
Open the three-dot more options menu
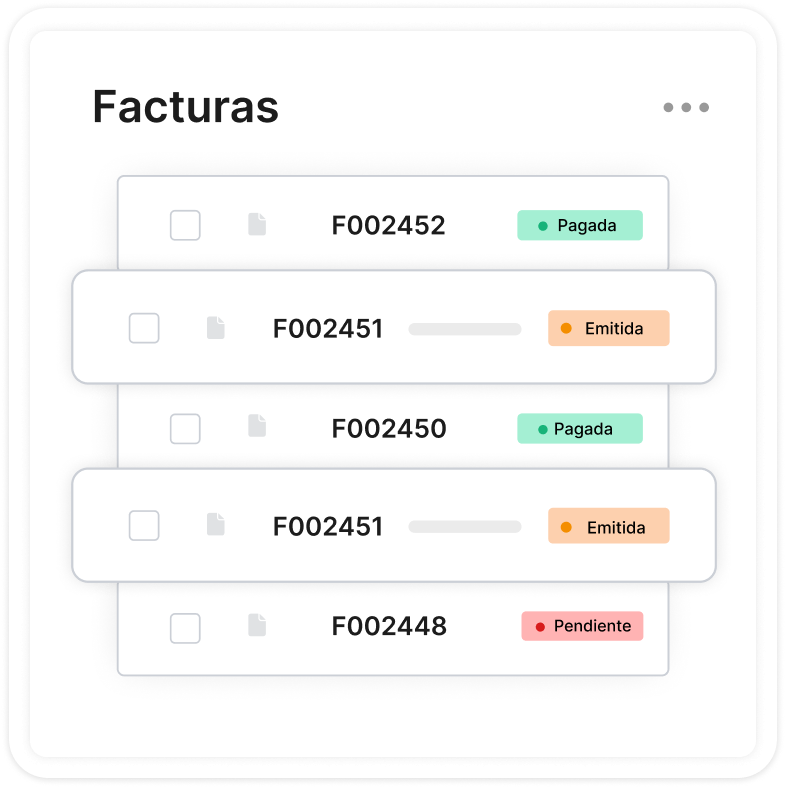(x=686, y=107)
